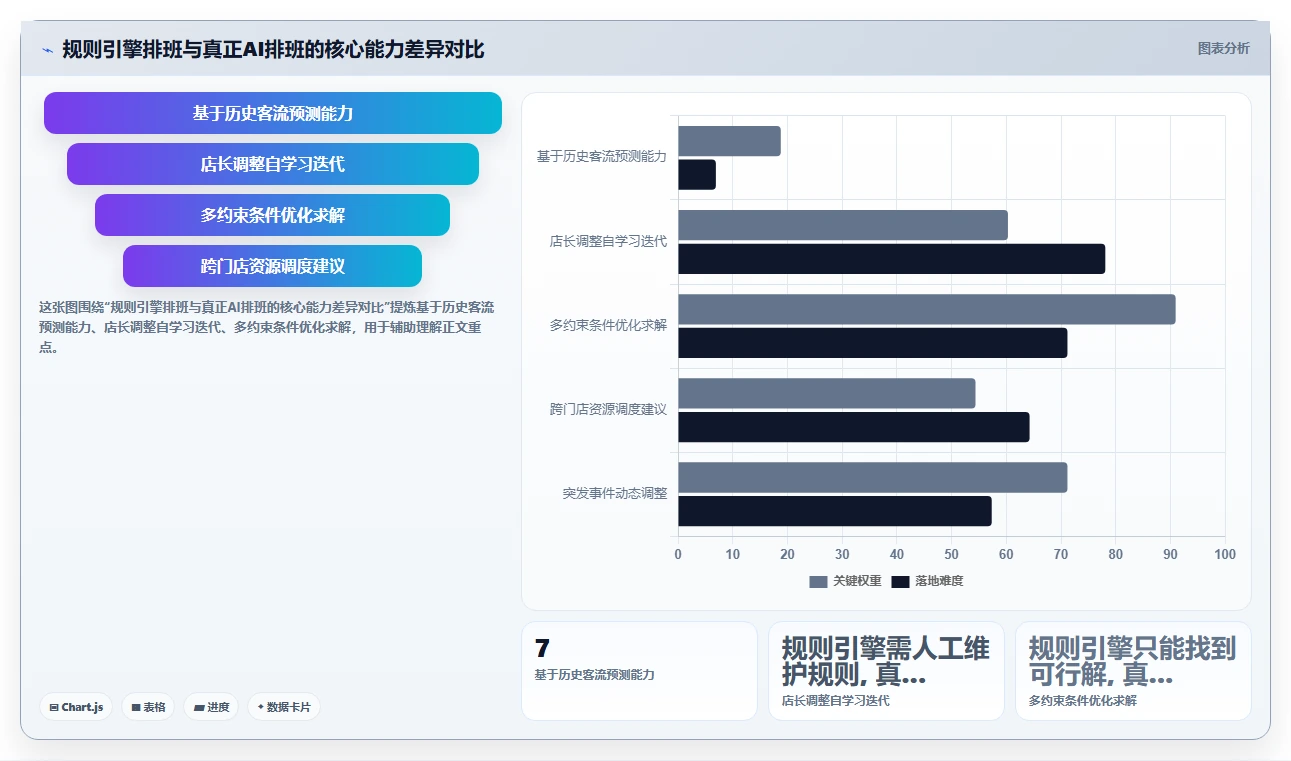Select the 基于历史客流预测能力 funnel bar
This screenshot has width=1291, height=761.
(273, 113)
